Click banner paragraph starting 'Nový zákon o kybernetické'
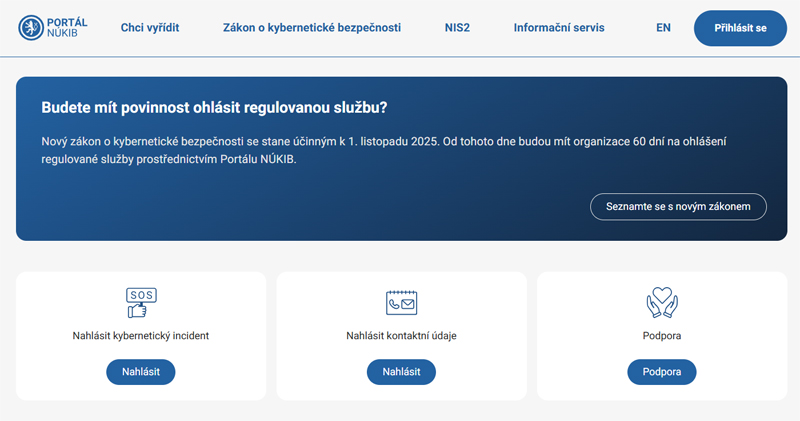 coord(384,150)
